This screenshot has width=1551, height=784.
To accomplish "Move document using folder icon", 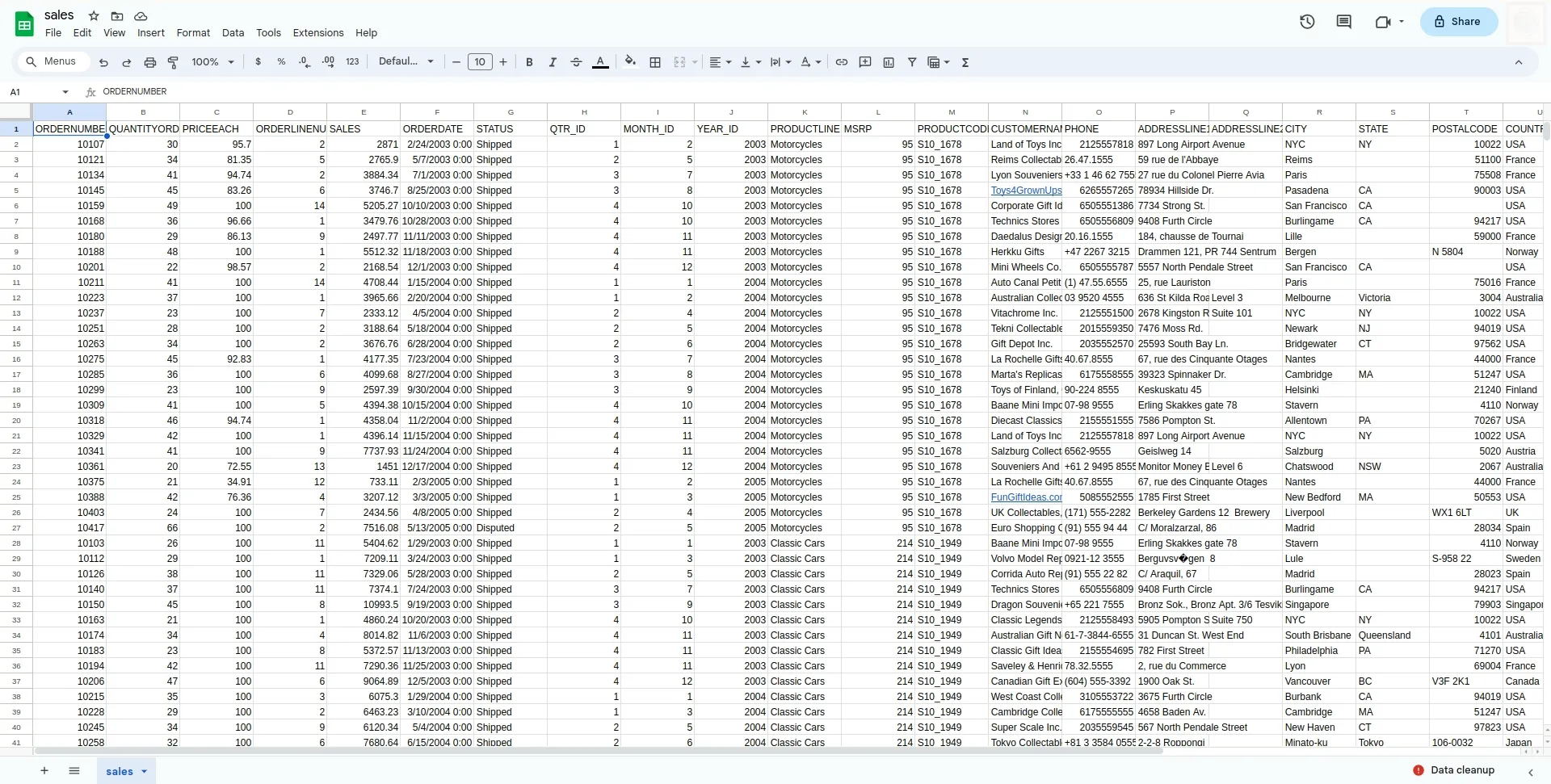I will pos(117,16).
